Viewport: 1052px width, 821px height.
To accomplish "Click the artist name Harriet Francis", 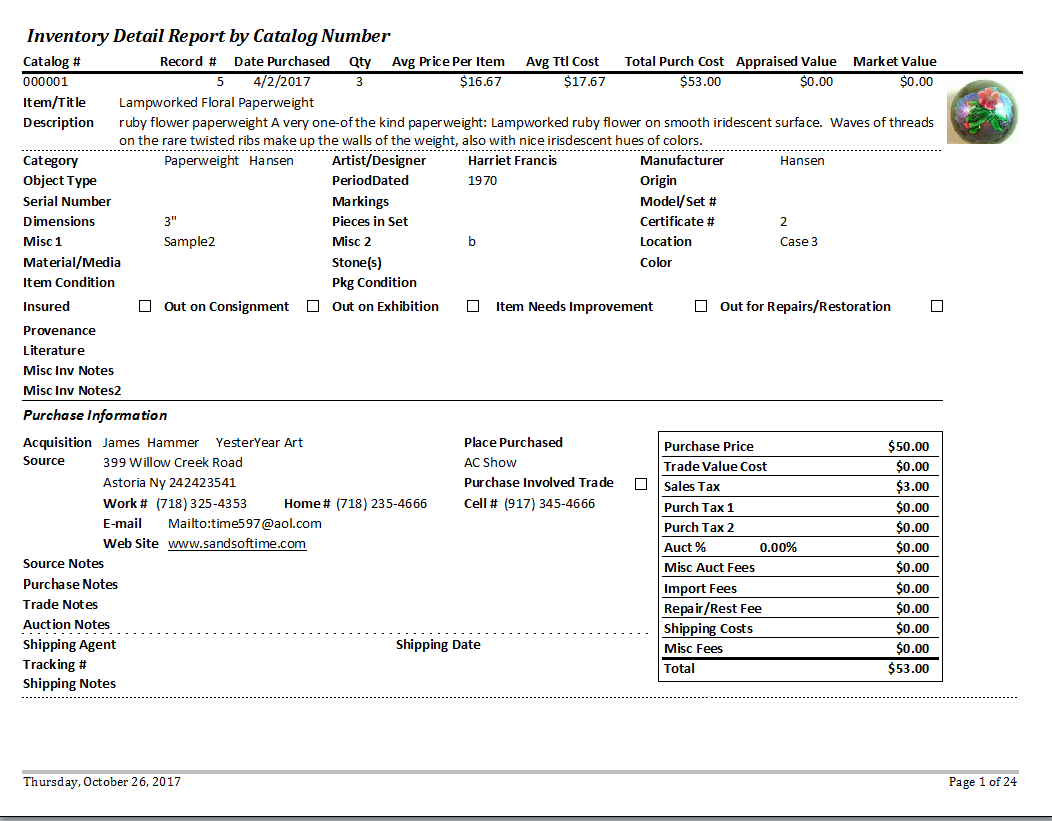I will click(x=513, y=161).
